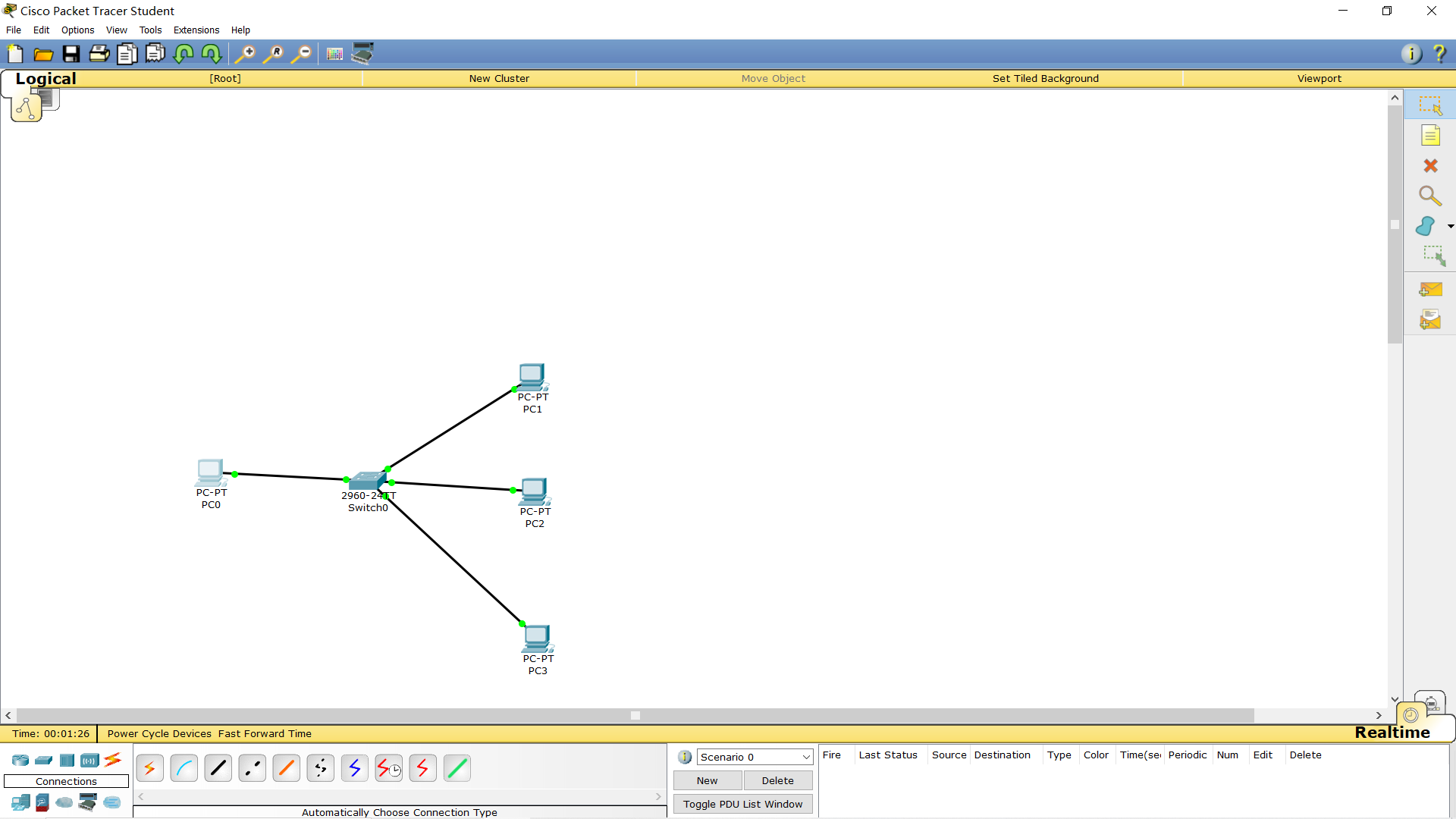
Task: Select the Place Note tool
Action: (1430, 136)
